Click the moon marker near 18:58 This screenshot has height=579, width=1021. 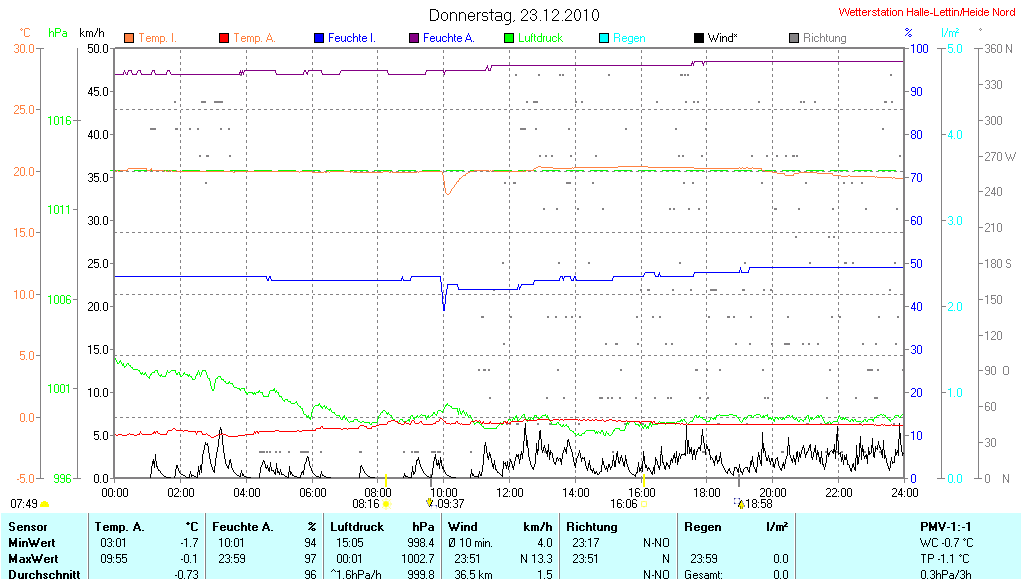[740, 504]
